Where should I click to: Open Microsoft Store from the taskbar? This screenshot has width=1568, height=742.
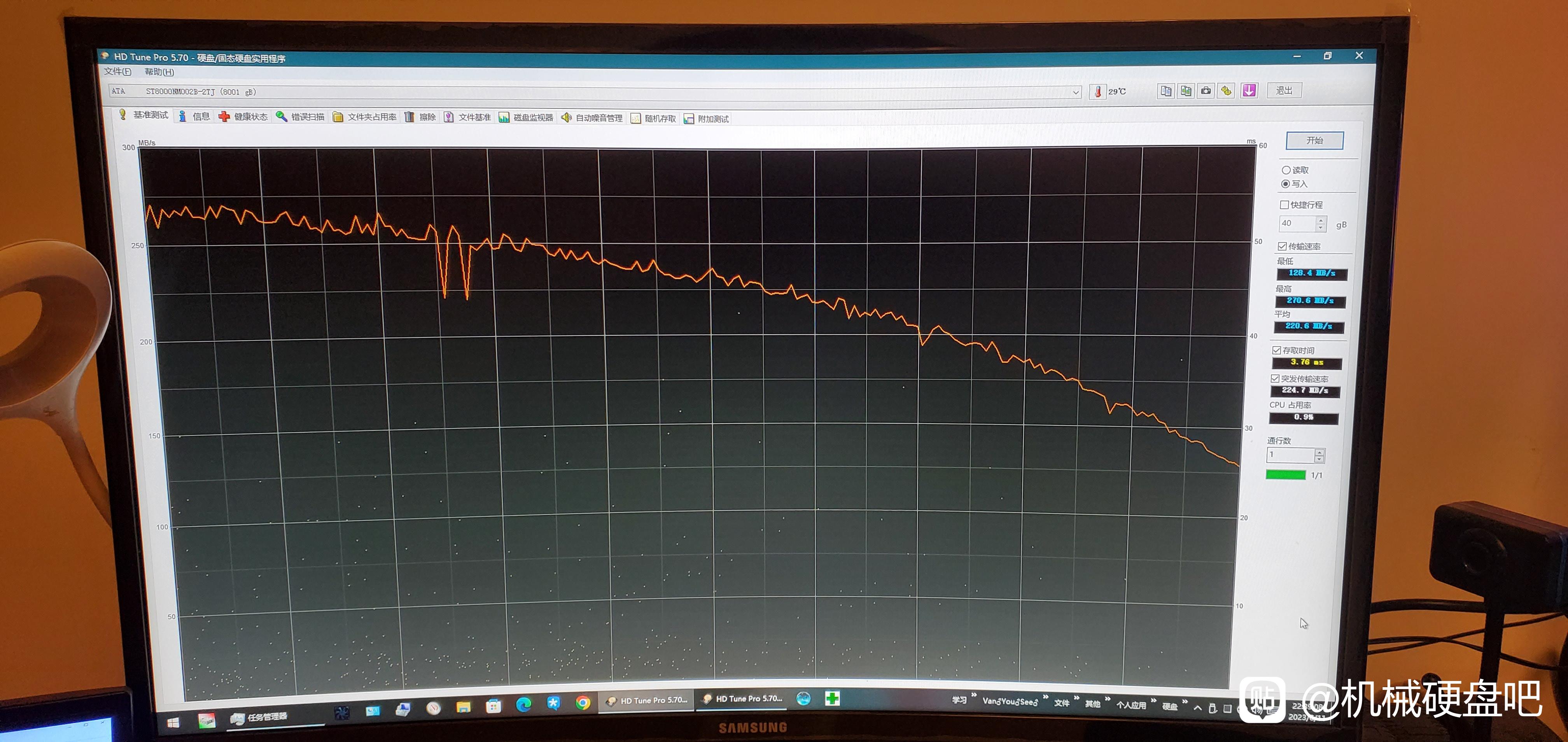pos(493,706)
